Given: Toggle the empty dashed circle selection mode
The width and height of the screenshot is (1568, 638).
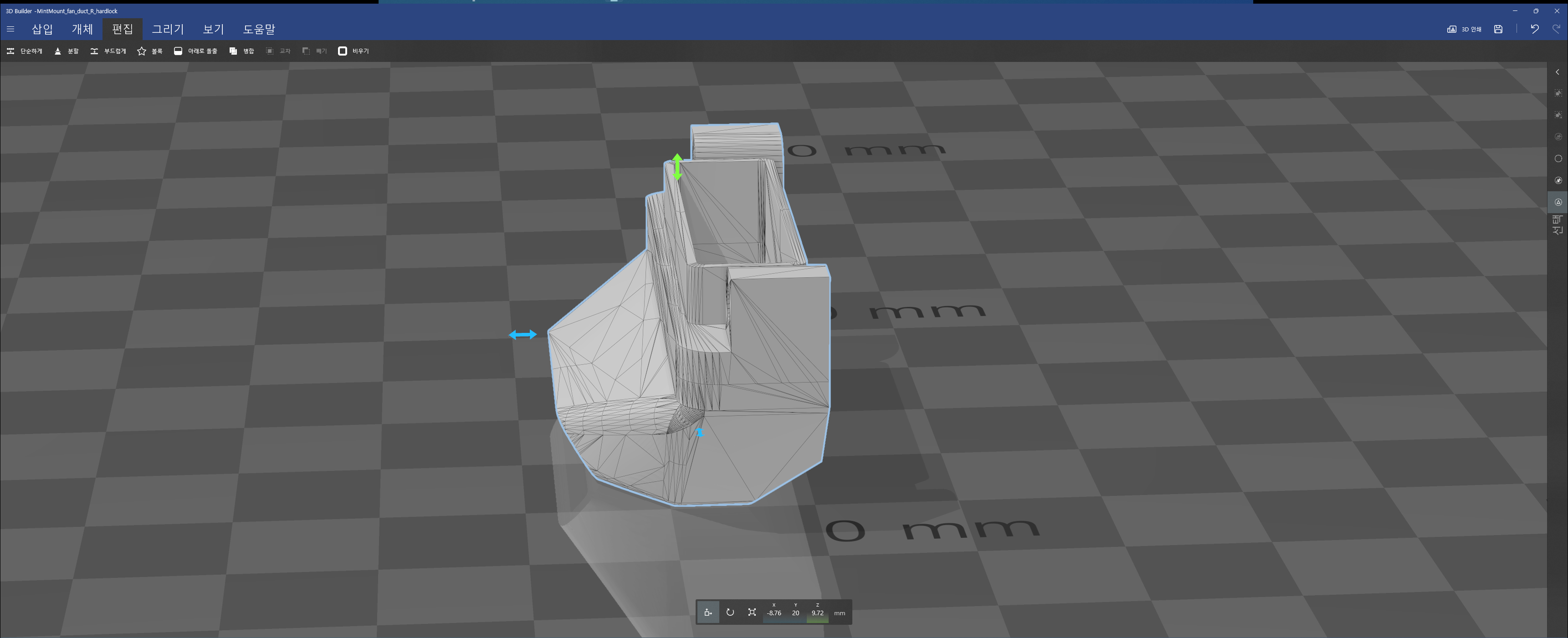Looking at the screenshot, I should [1558, 159].
